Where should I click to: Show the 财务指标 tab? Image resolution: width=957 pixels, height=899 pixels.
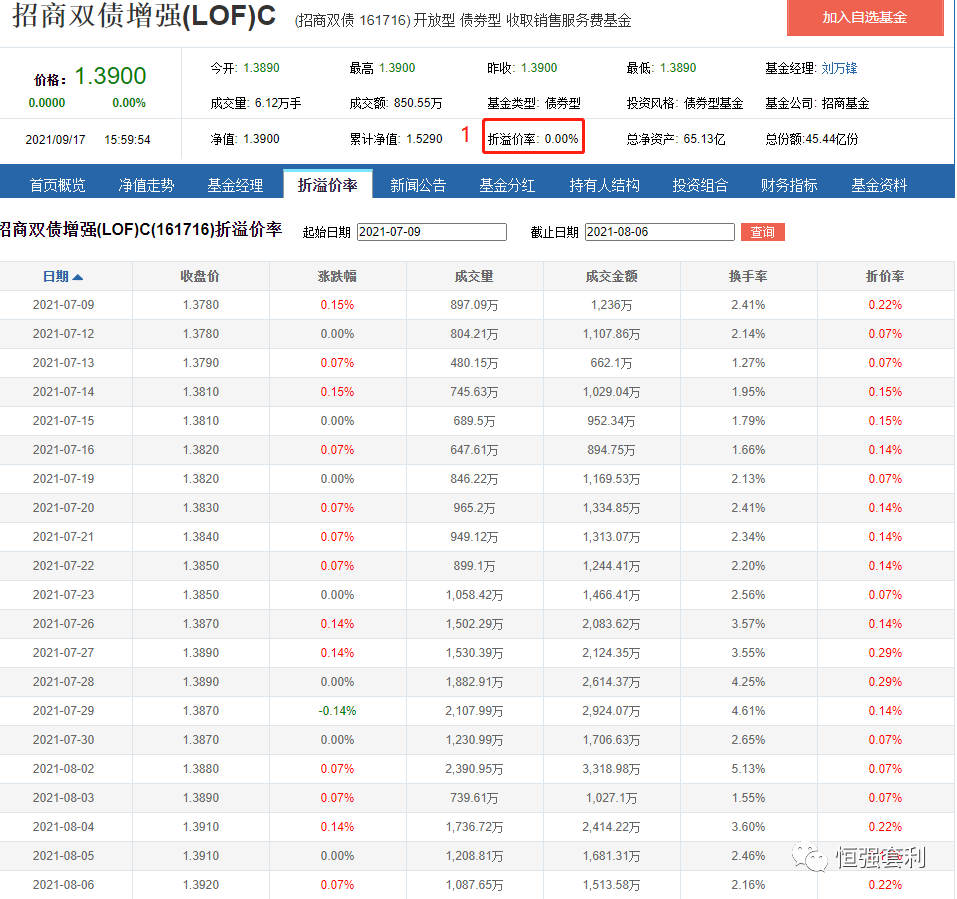click(789, 185)
